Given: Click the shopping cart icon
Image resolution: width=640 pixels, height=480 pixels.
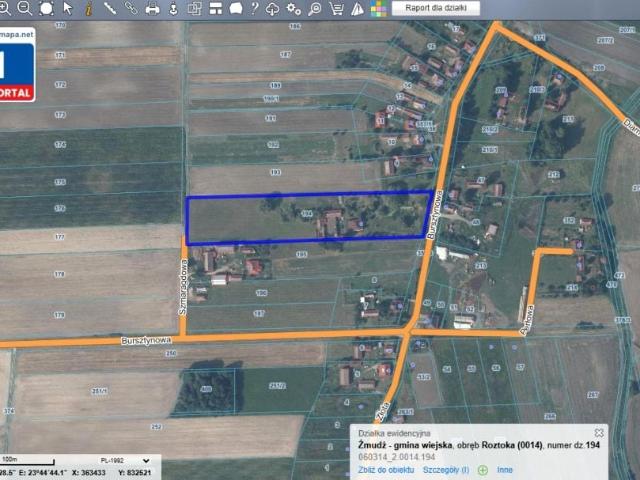Looking at the screenshot, I should 336,8.
